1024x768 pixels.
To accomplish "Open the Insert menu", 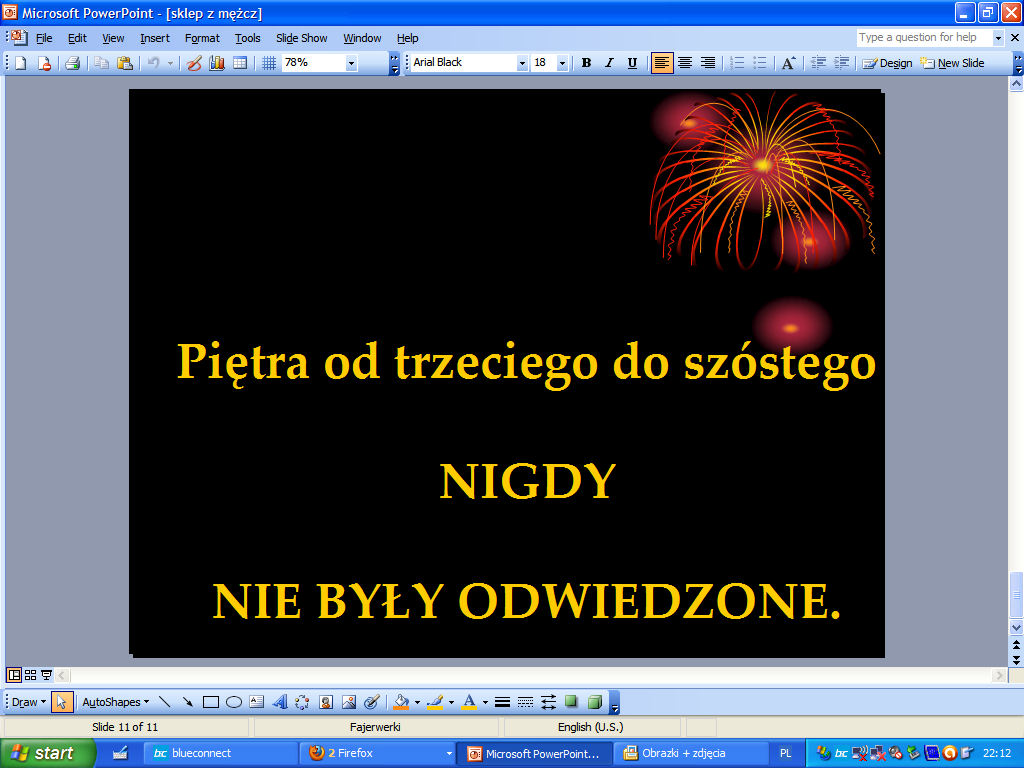I will (x=155, y=38).
